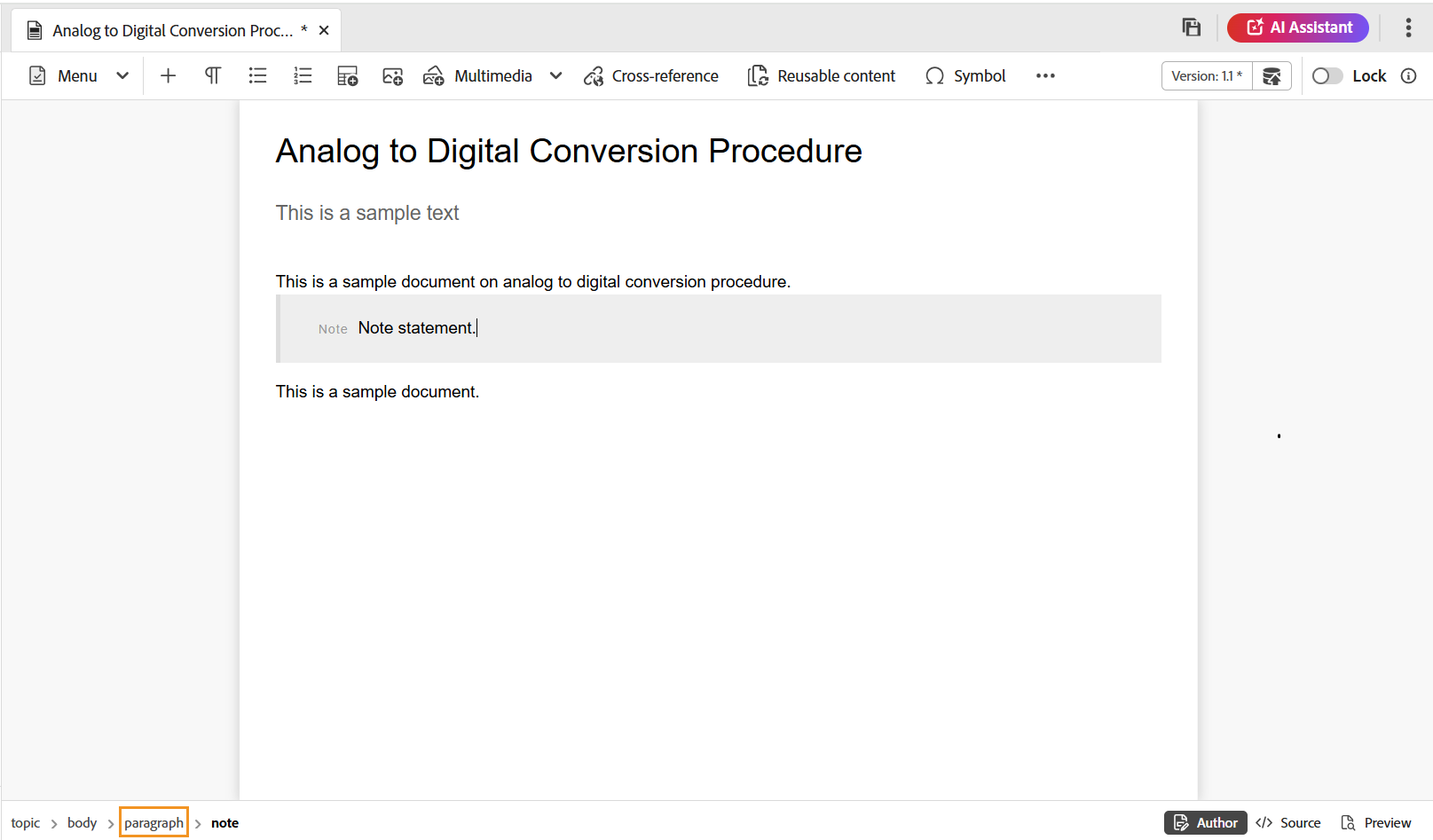Click the Multimedia button
Image resolution: width=1433 pixels, height=840 pixels.
(477, 76)
